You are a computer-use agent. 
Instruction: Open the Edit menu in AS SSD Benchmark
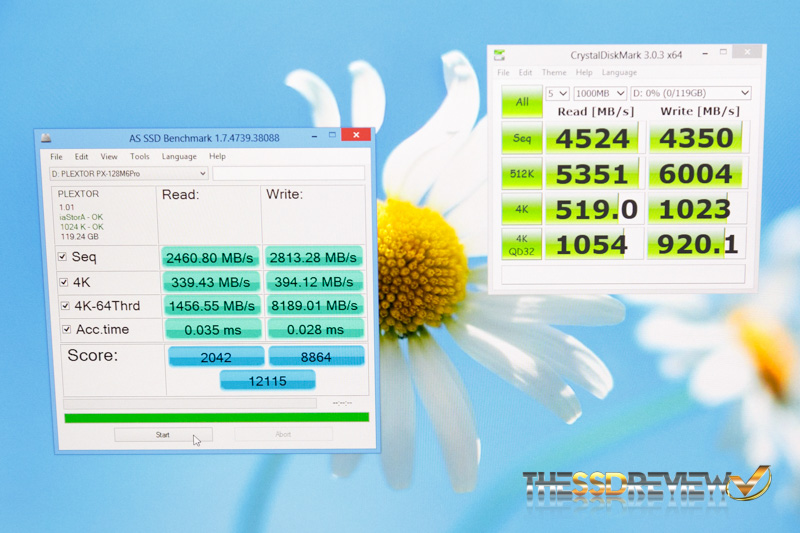click(x=81, y=157)
